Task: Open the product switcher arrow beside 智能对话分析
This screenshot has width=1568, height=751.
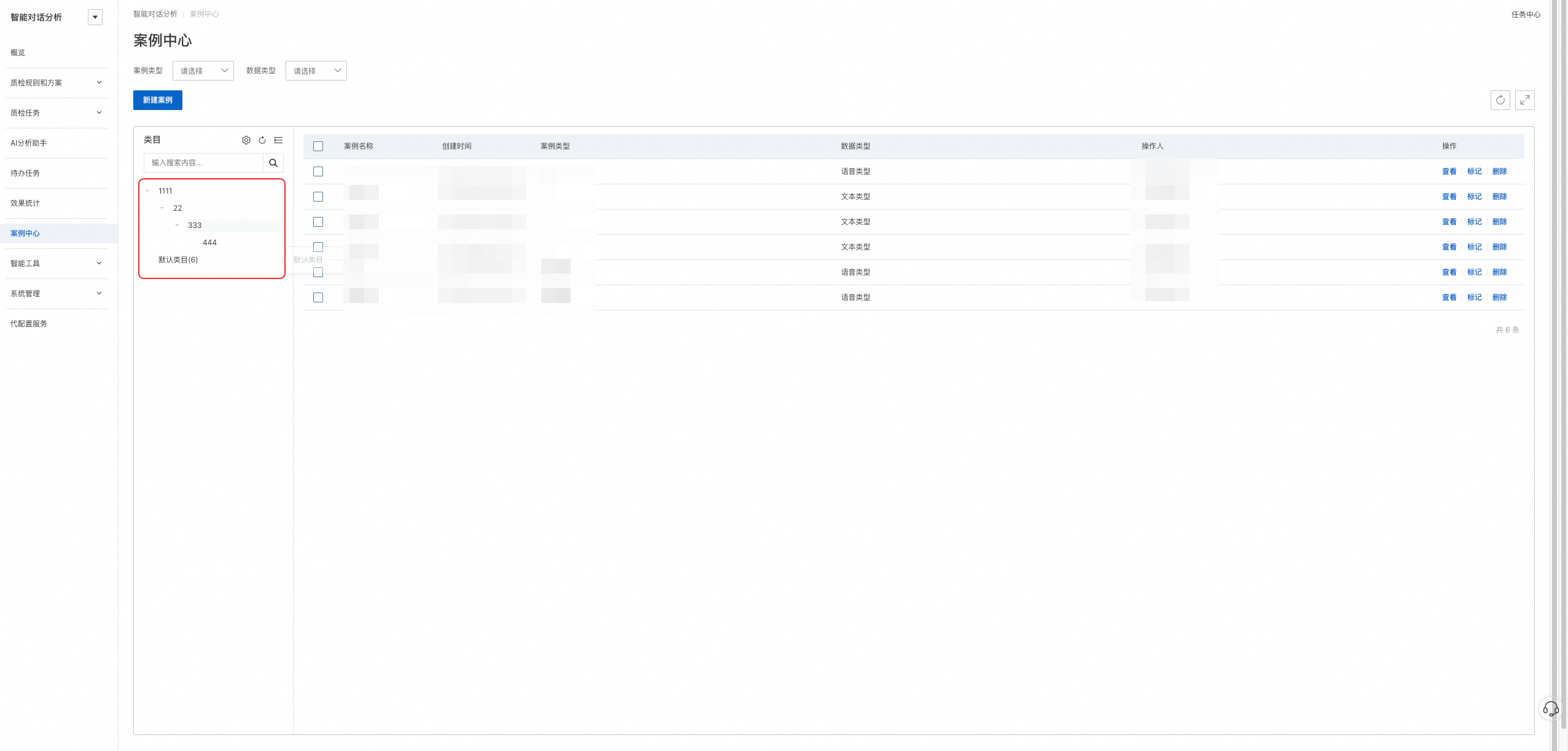Action: coord(95,17)
